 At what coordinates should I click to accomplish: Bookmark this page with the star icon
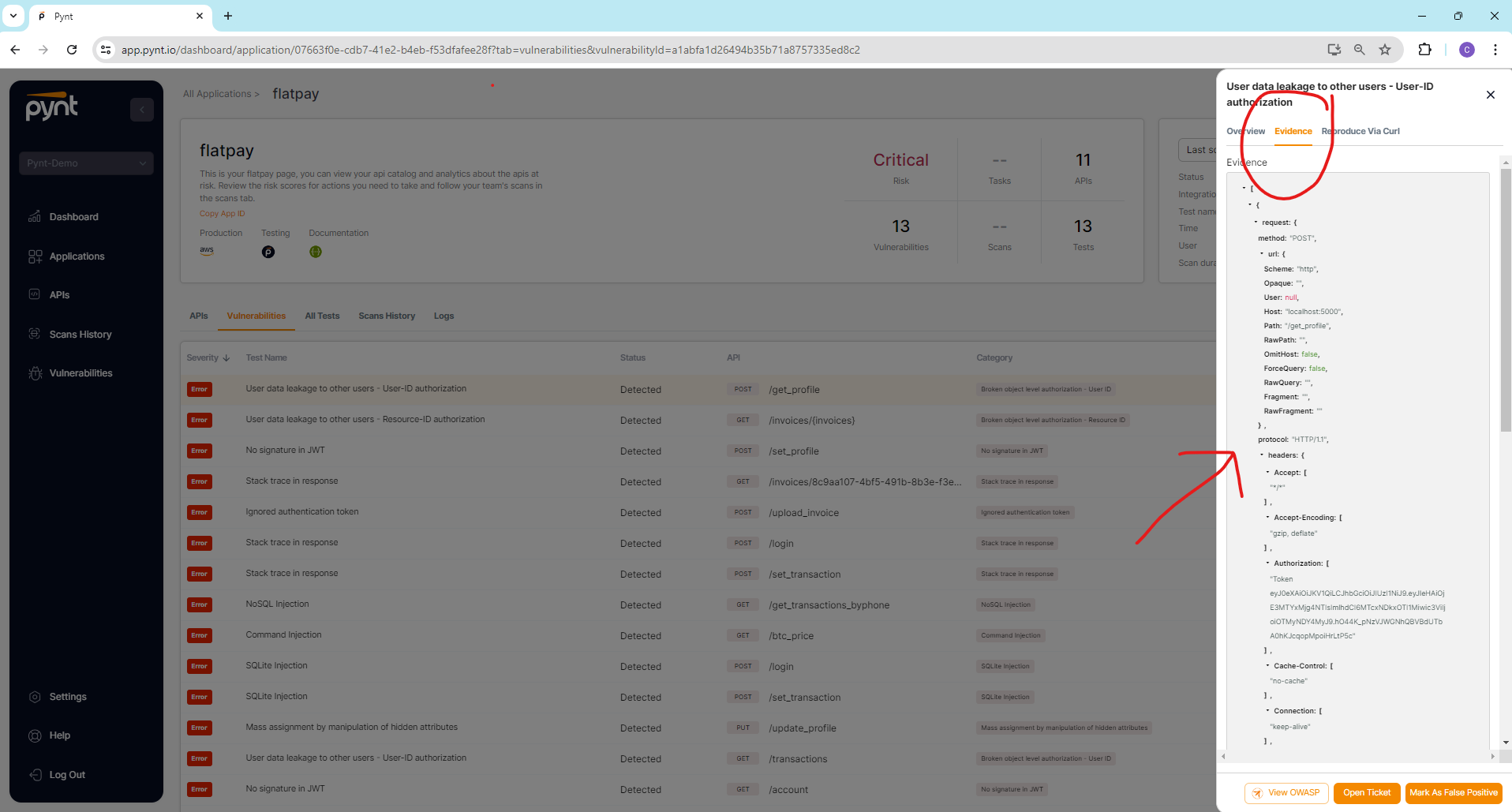1385,50
